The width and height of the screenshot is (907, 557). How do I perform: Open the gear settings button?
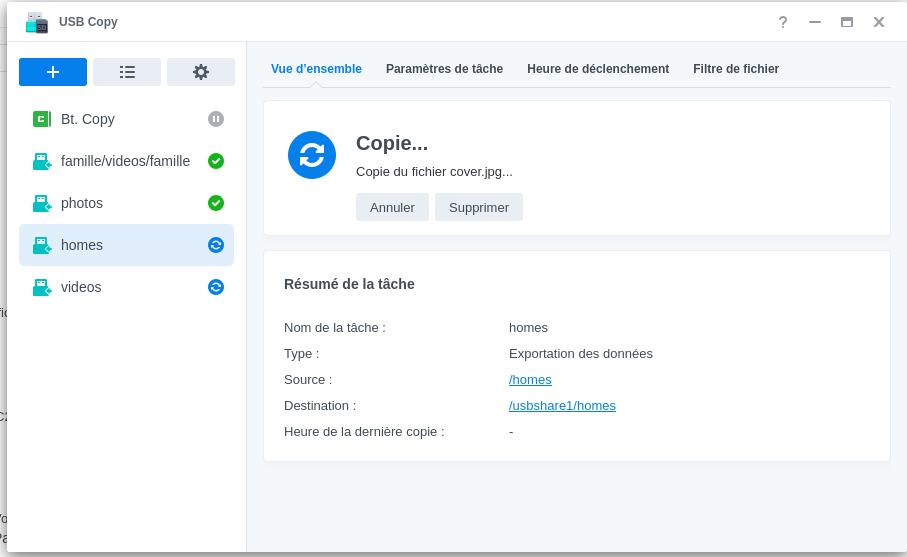point(201,72)
